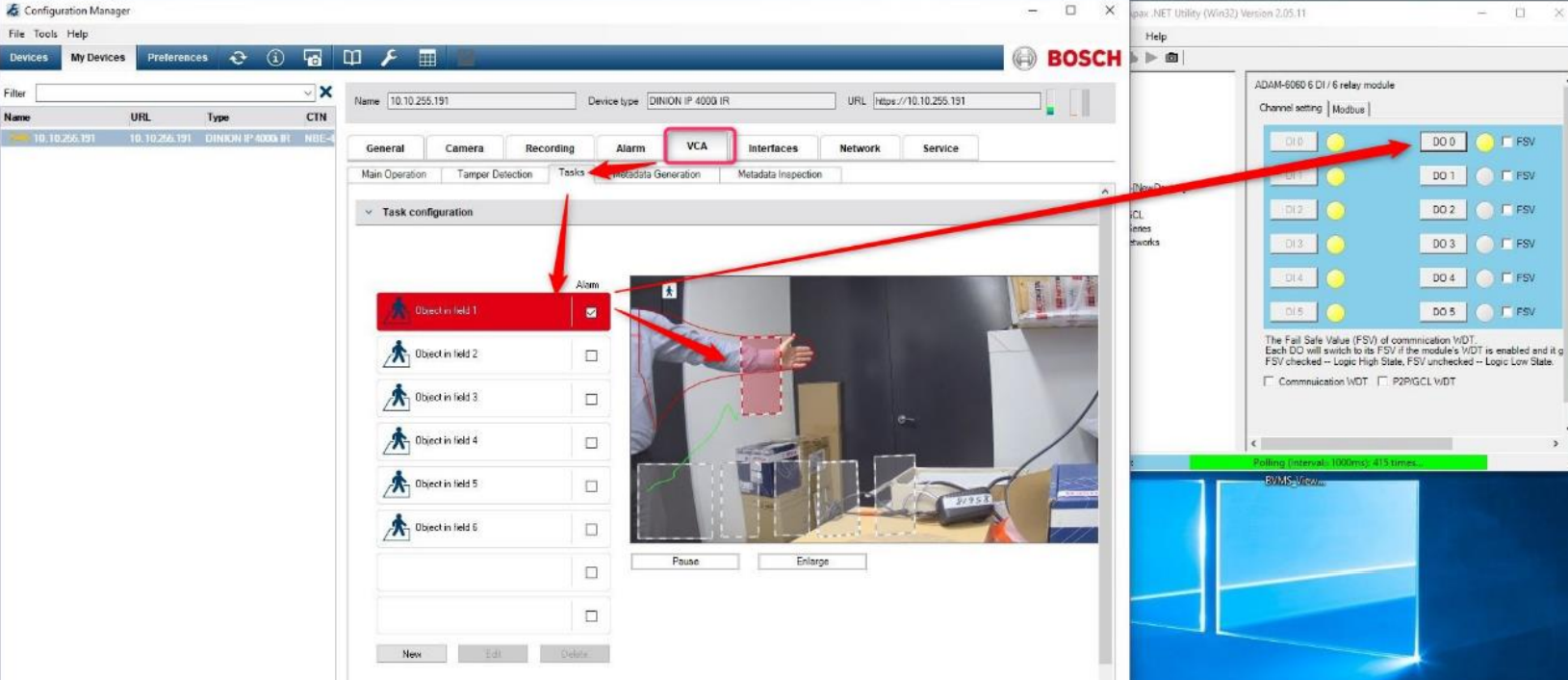The width and height of the screenshot is (1568, 680).
Task: Click the refresh/reload devices toolbar icon
Action: pos(238,58)
